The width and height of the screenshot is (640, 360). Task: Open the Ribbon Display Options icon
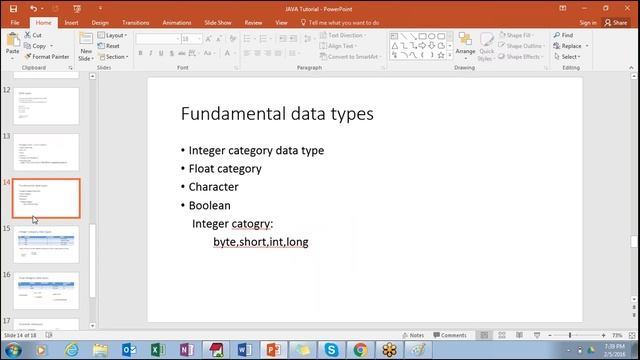tap(563, 8)
